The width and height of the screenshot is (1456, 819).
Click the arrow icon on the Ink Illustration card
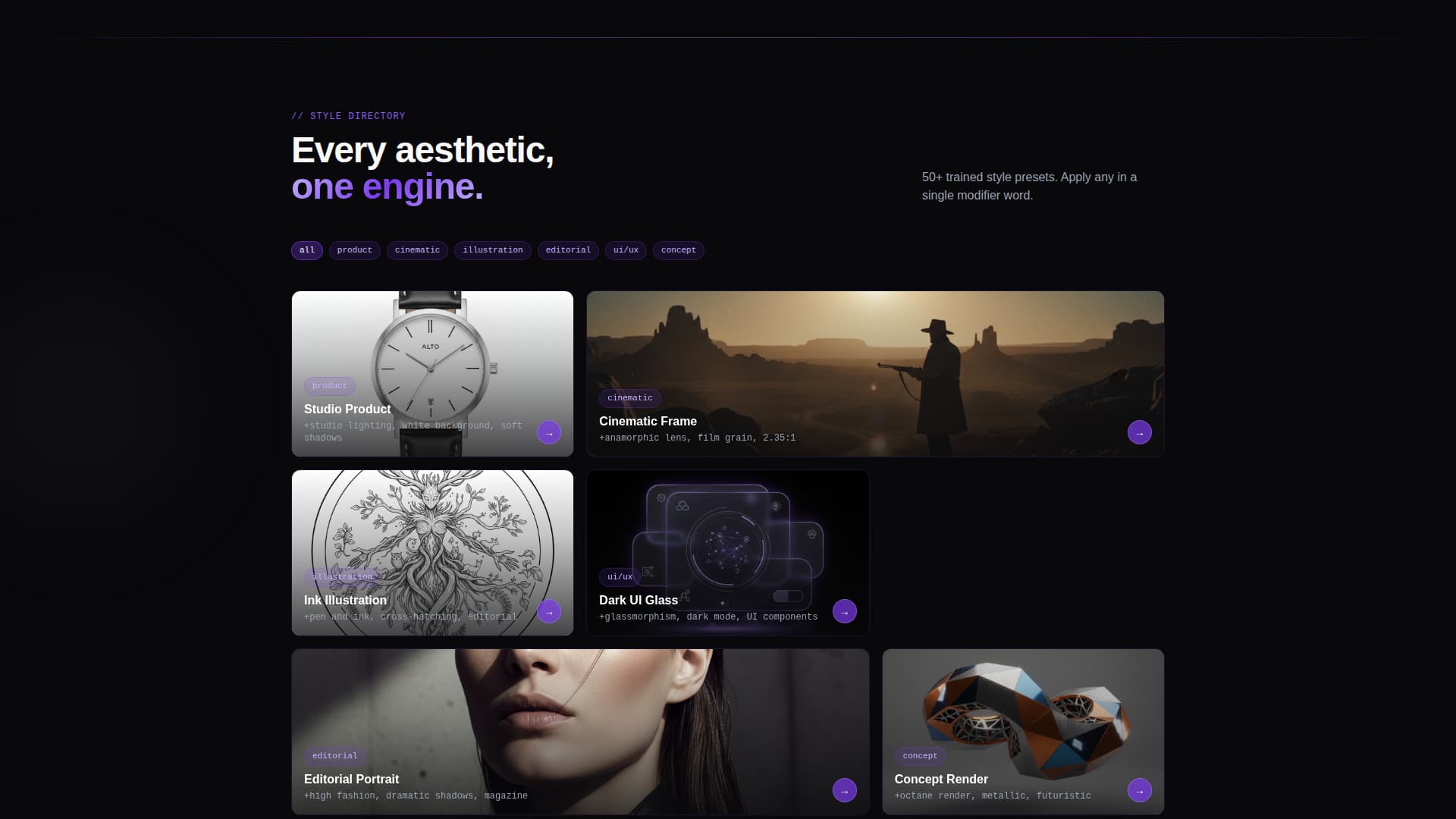[548, 611]
